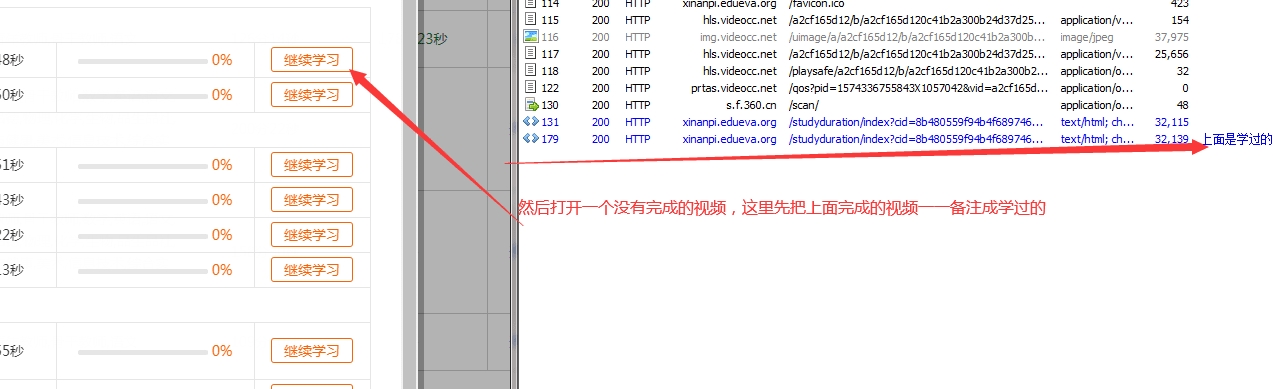Select document icon of session 115
The width and height of the screenshot is (1273, 389).
pyautogui.click(x=530, y=20)
